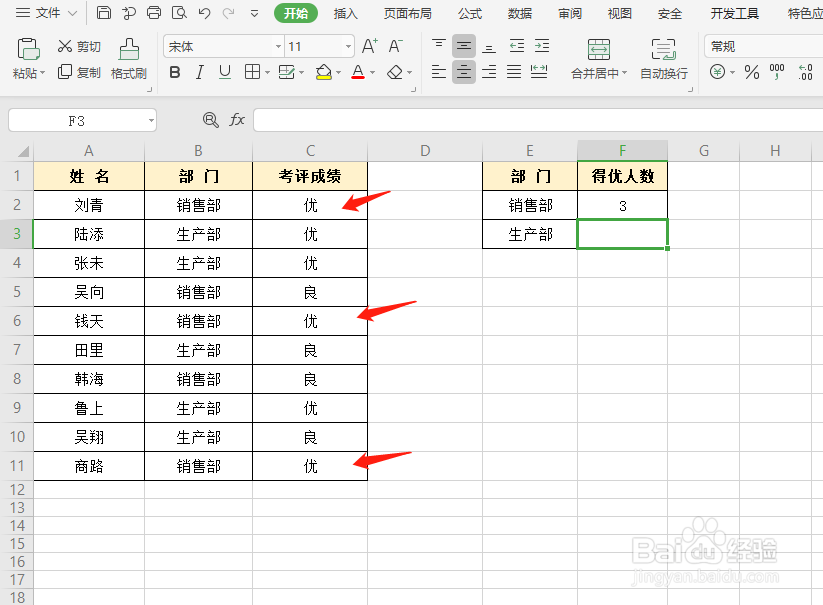Increase font size with A+ icon
The width and height of the screenshot is (823, 605).
(x=370, y=44)
